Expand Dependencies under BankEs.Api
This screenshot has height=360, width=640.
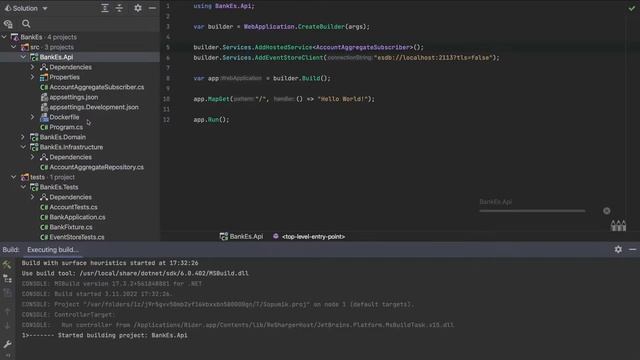click(x=33, y=67)
